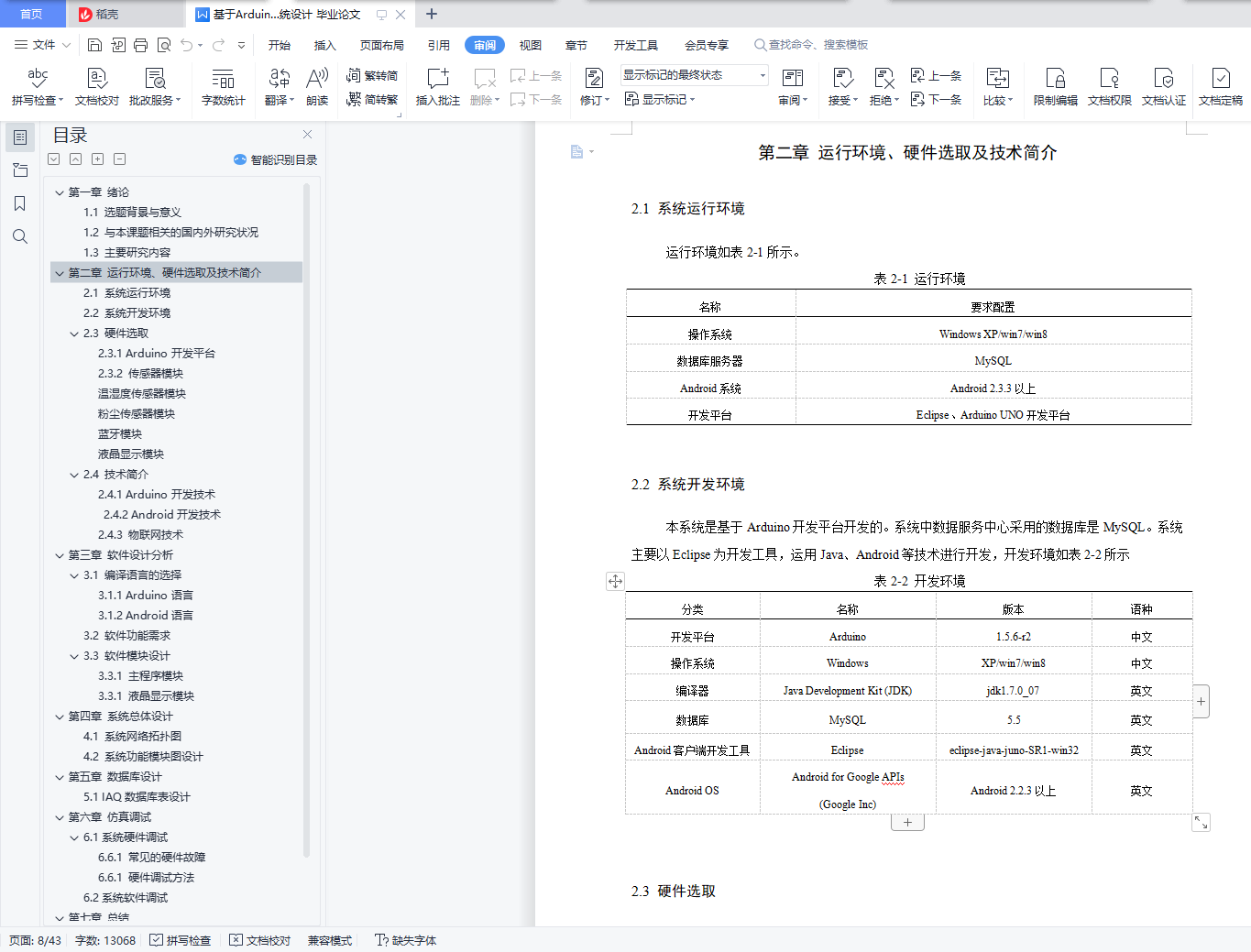
Task: Click the print icon in quick toolbar
Action: point(140,45)
